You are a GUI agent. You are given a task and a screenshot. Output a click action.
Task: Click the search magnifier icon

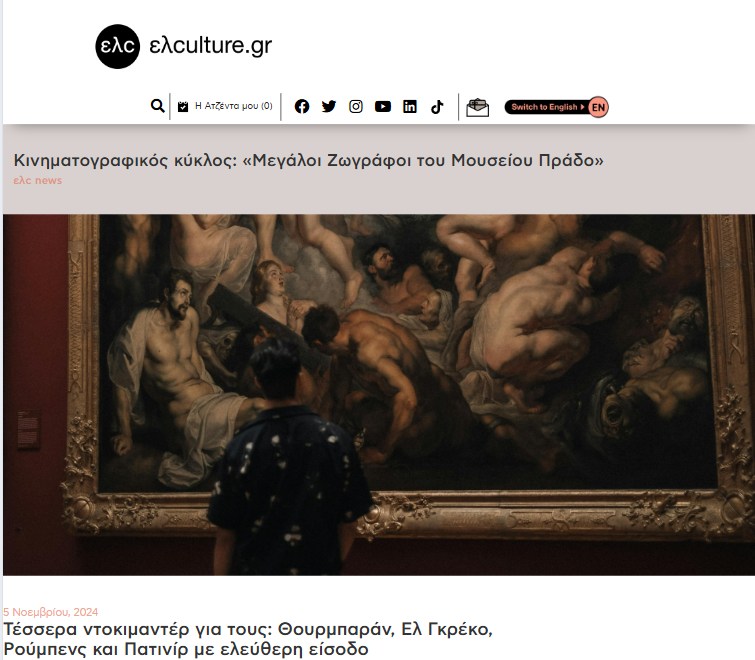(x=157, y=106)
